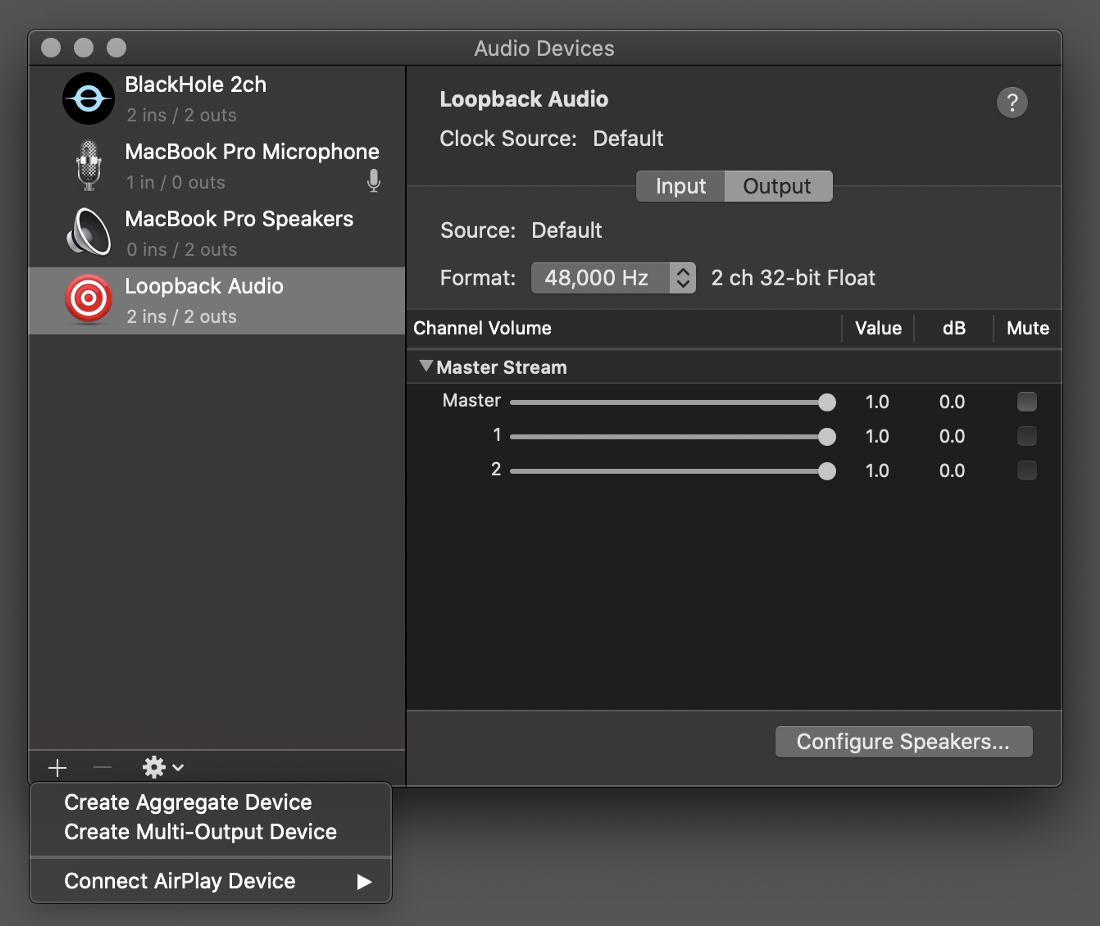Open Connect AirPlay Device submenu
1100x926 pixels.
click(x=210, y=881)
